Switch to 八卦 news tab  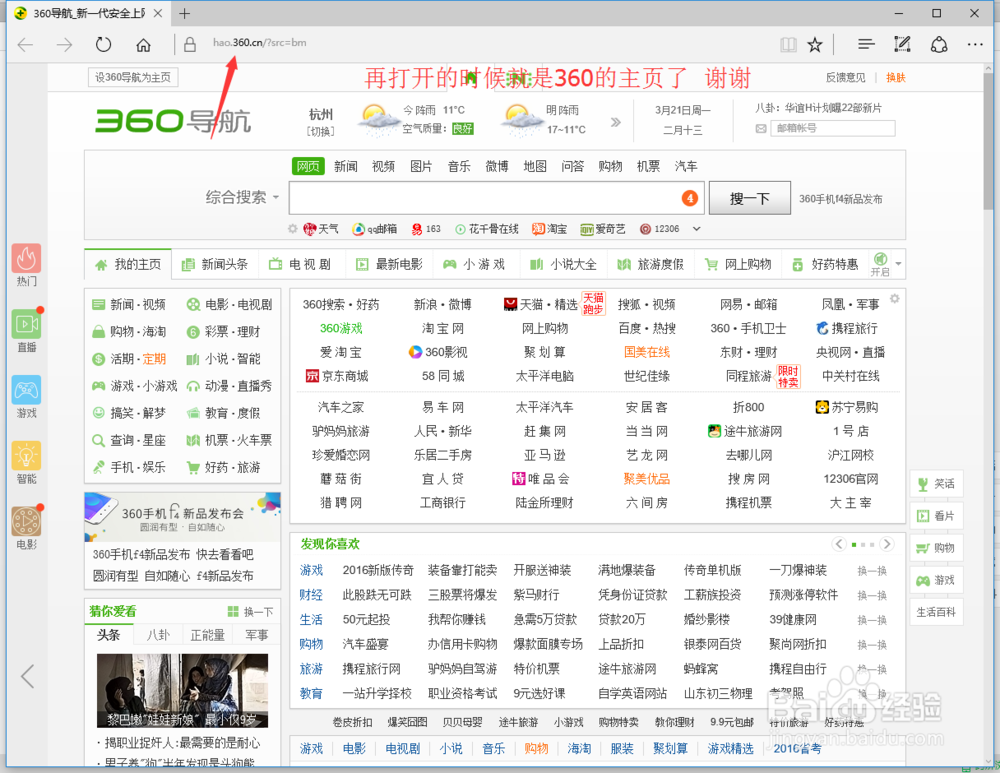[x=158, y=635]
